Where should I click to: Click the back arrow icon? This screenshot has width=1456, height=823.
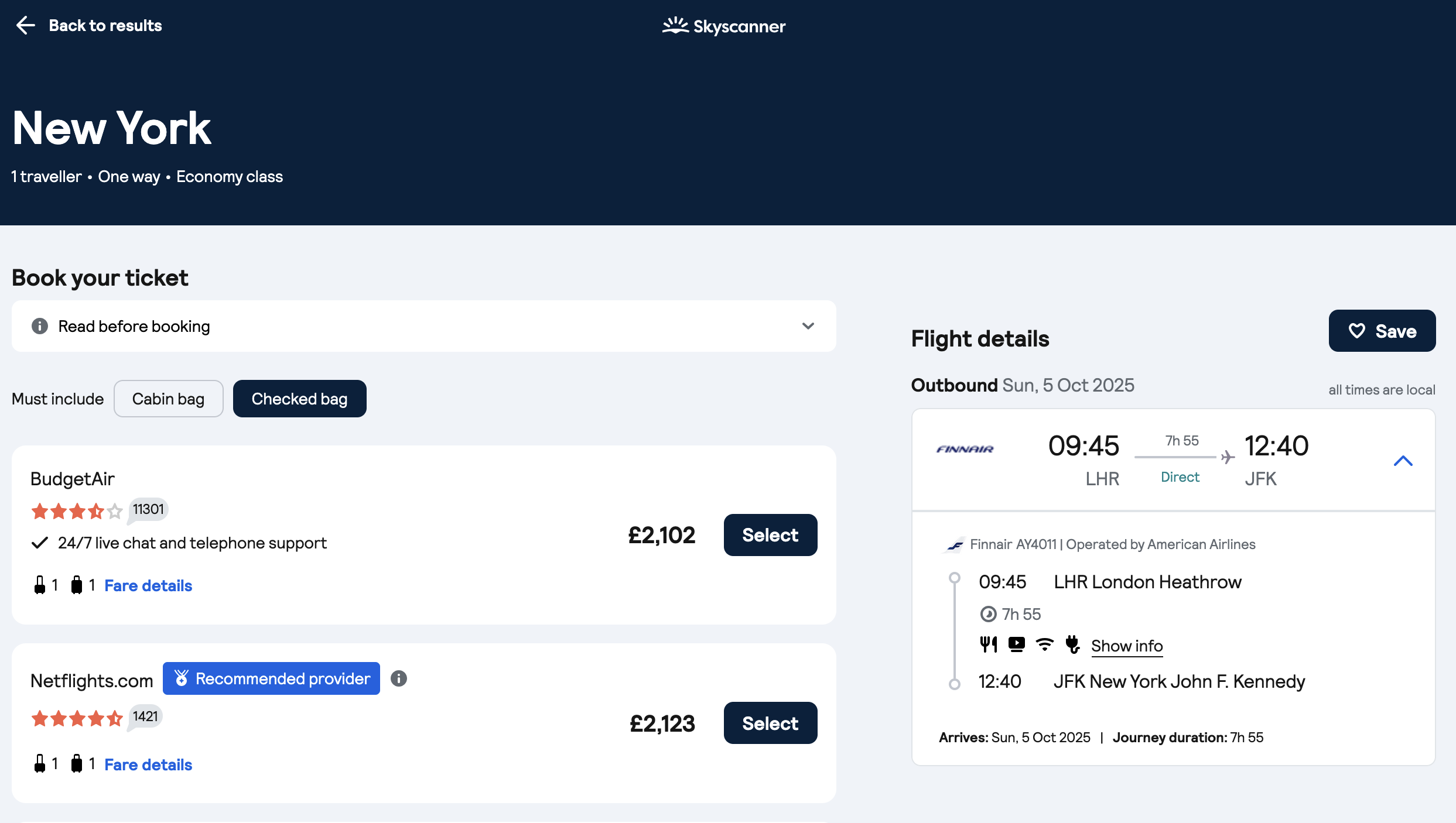(x=25, y=25)
